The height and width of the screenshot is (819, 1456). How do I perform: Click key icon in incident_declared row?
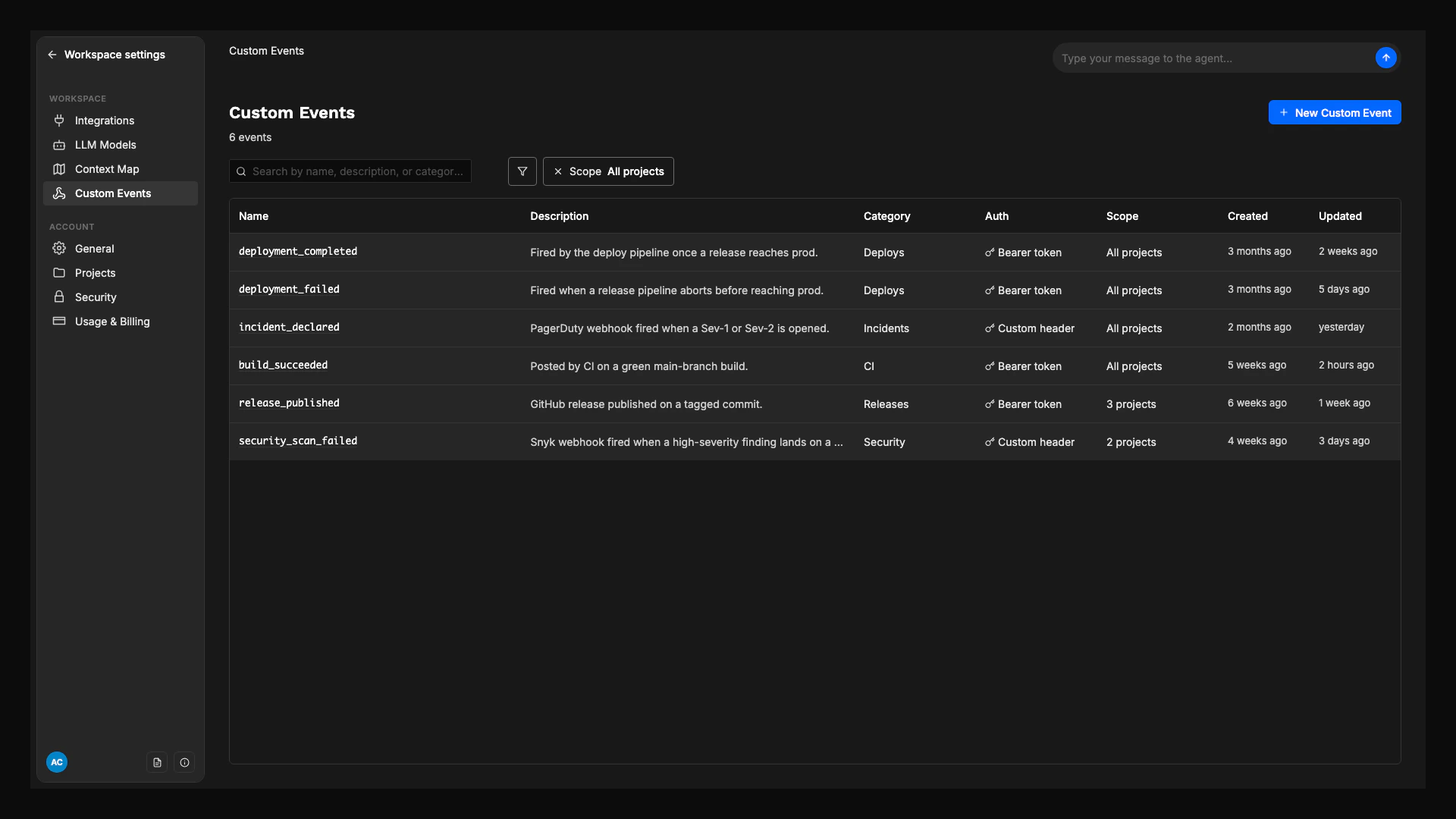(990, 328)
